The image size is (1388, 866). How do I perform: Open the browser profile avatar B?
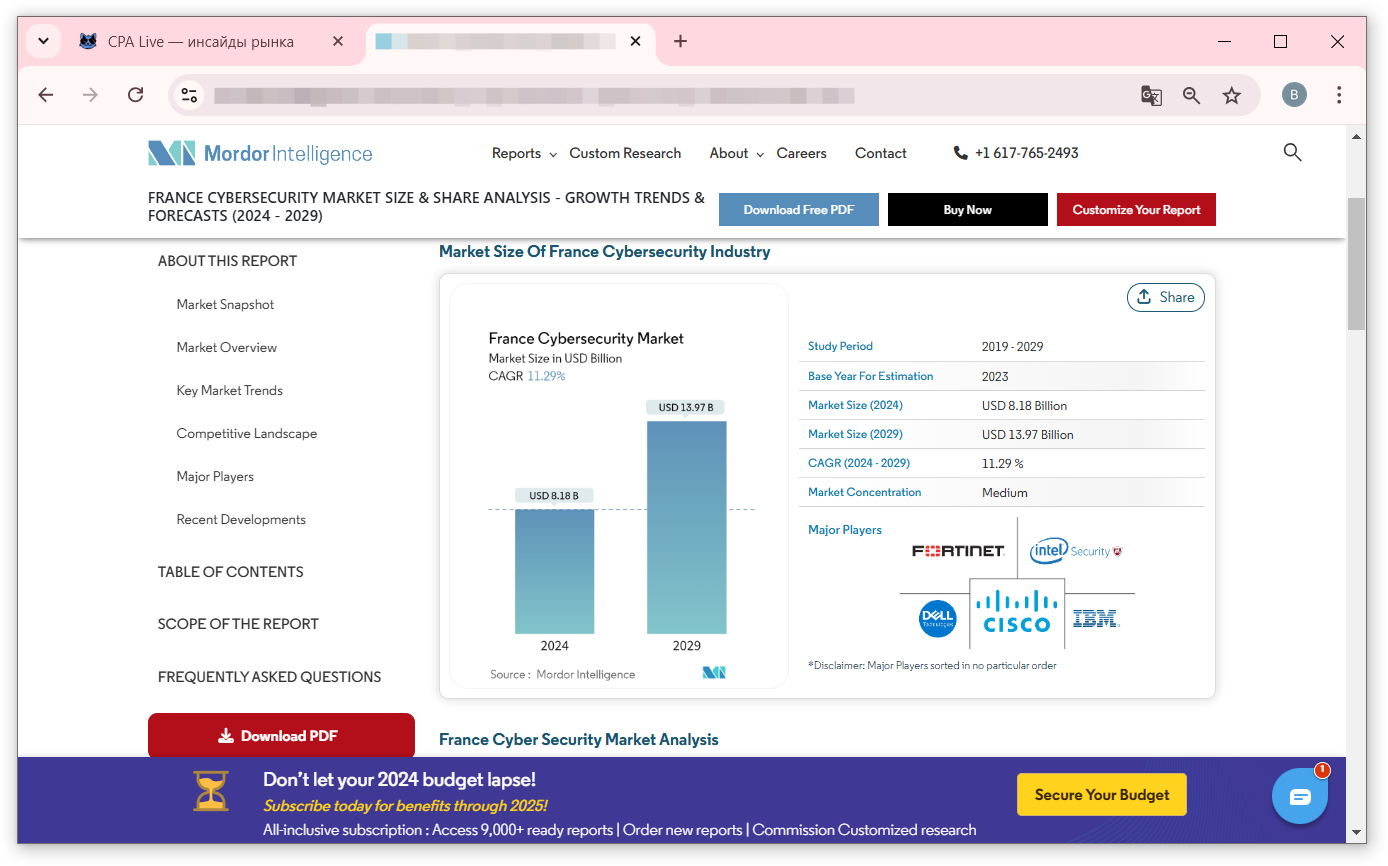pos(1294,95)
